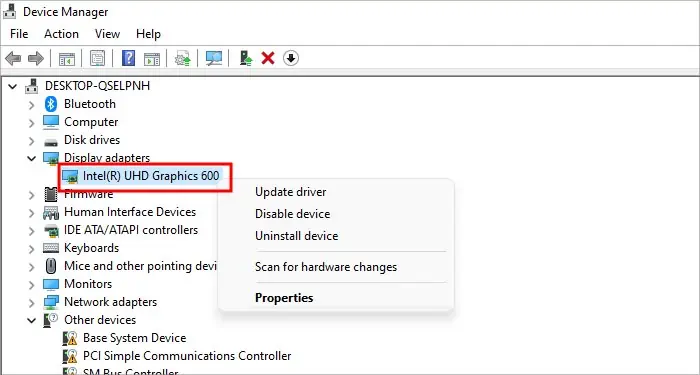Expand the Bluetooth category
Viewport: 700px width, 375px height.
pos(31,105)
